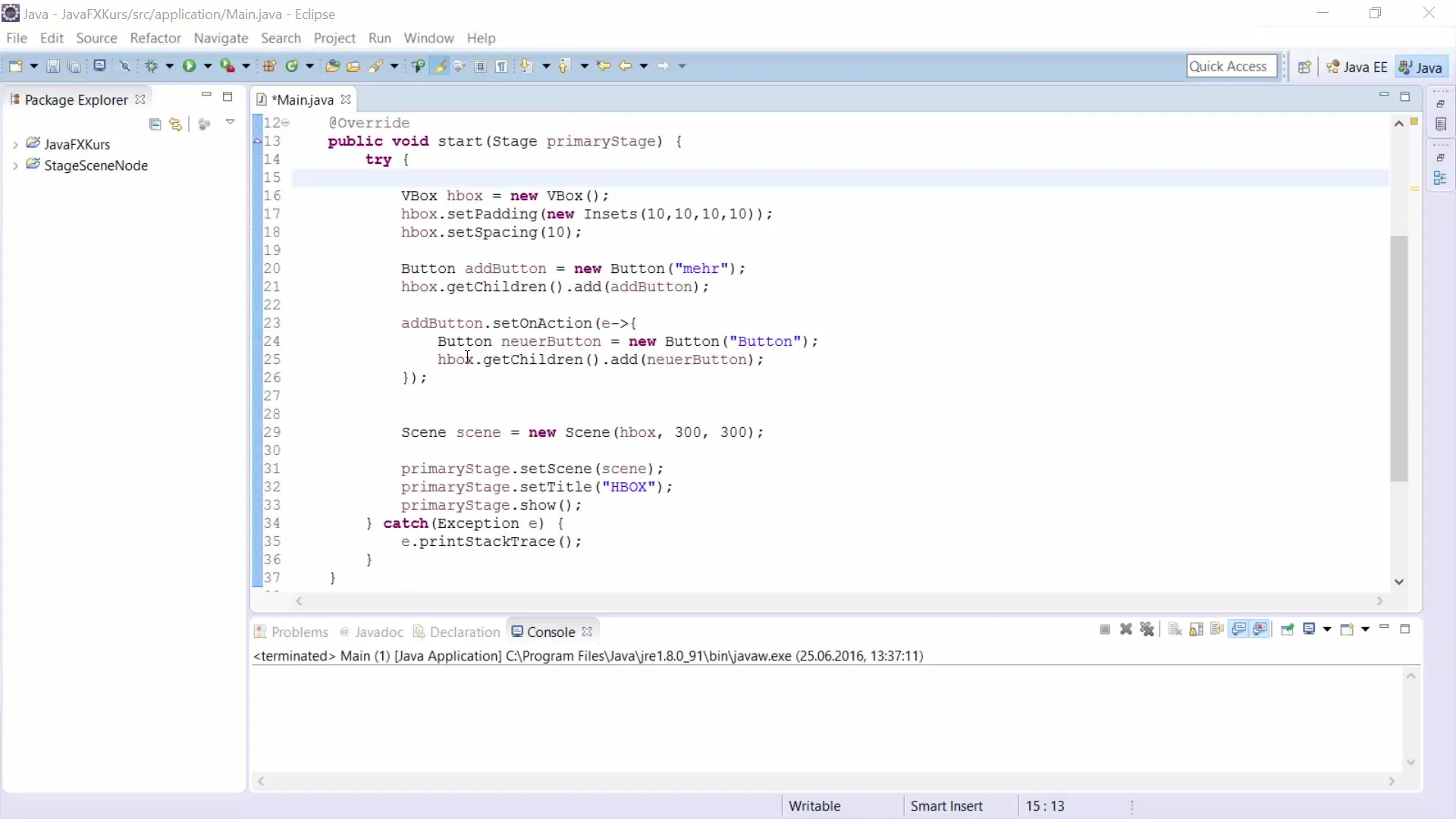Viewport: 1456px width, 819px height.
Task: Open the Project menu
Action: tap(334, 38)
